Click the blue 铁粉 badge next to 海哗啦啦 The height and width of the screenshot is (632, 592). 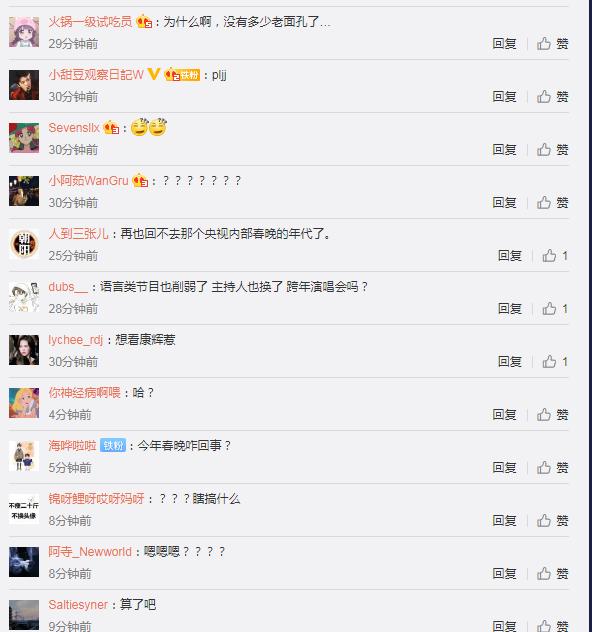pyautogui.click(x=113, y=445)
